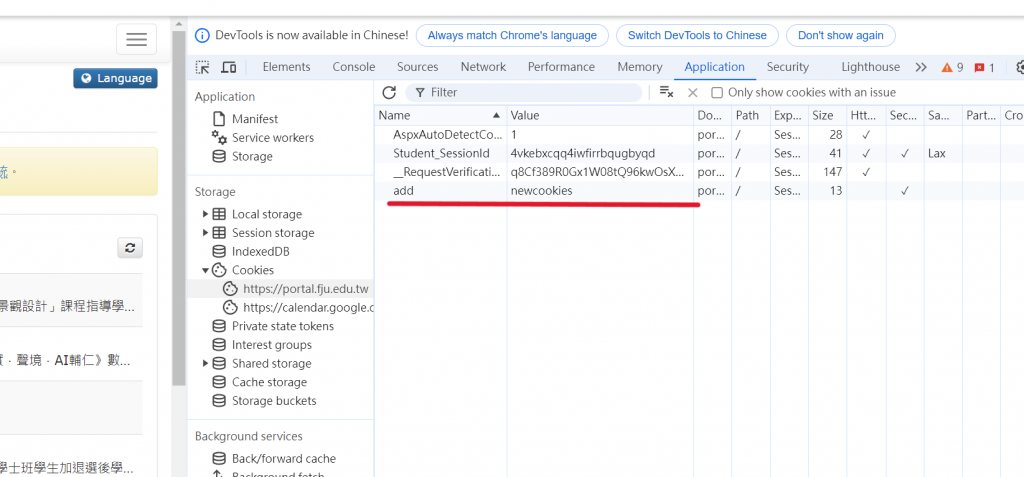Select the AspxAutoDetectCo... cookie row
The height and width of the screenshot is (477, 1024).
point(699,135)
